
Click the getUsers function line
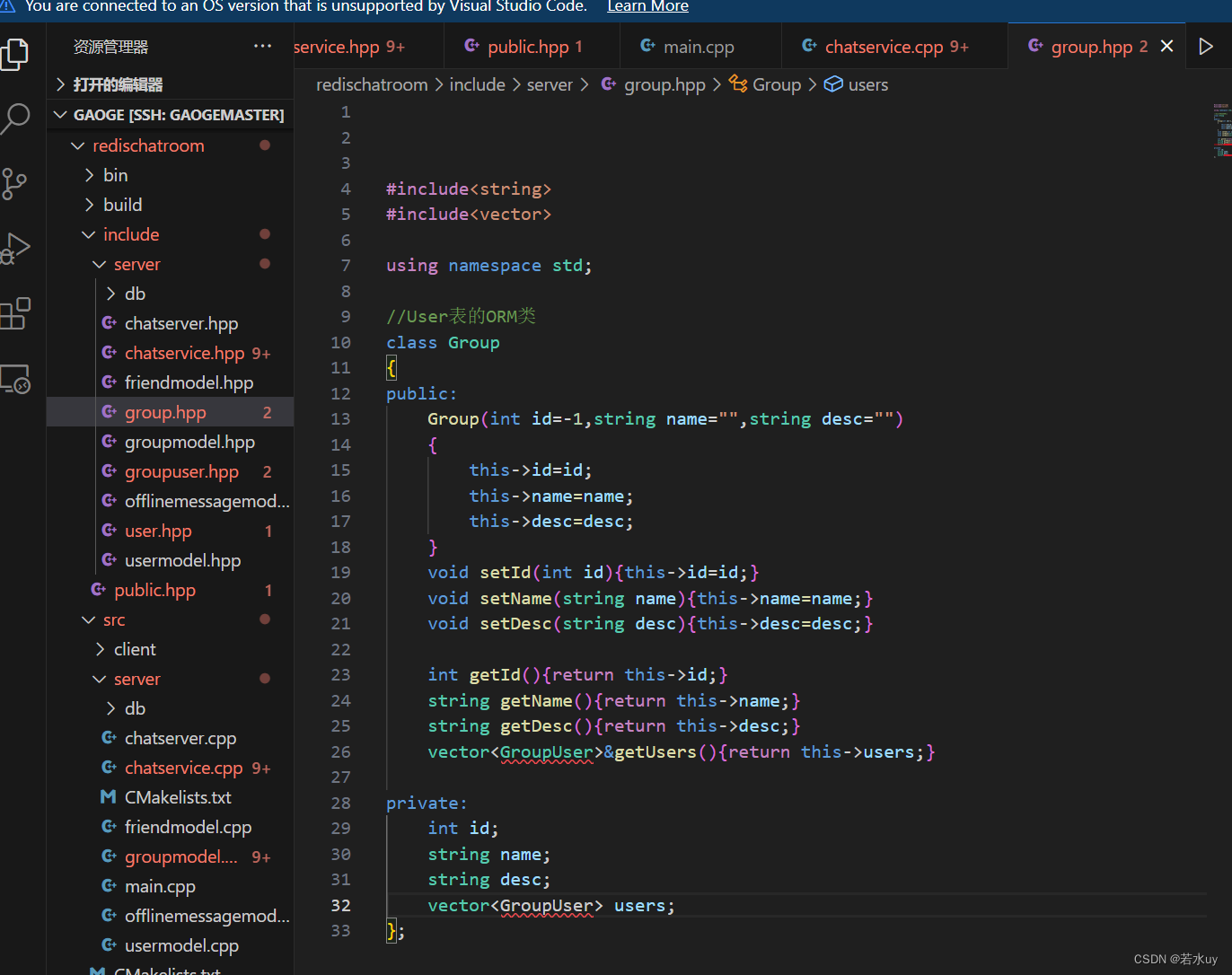tap(682, 751)
